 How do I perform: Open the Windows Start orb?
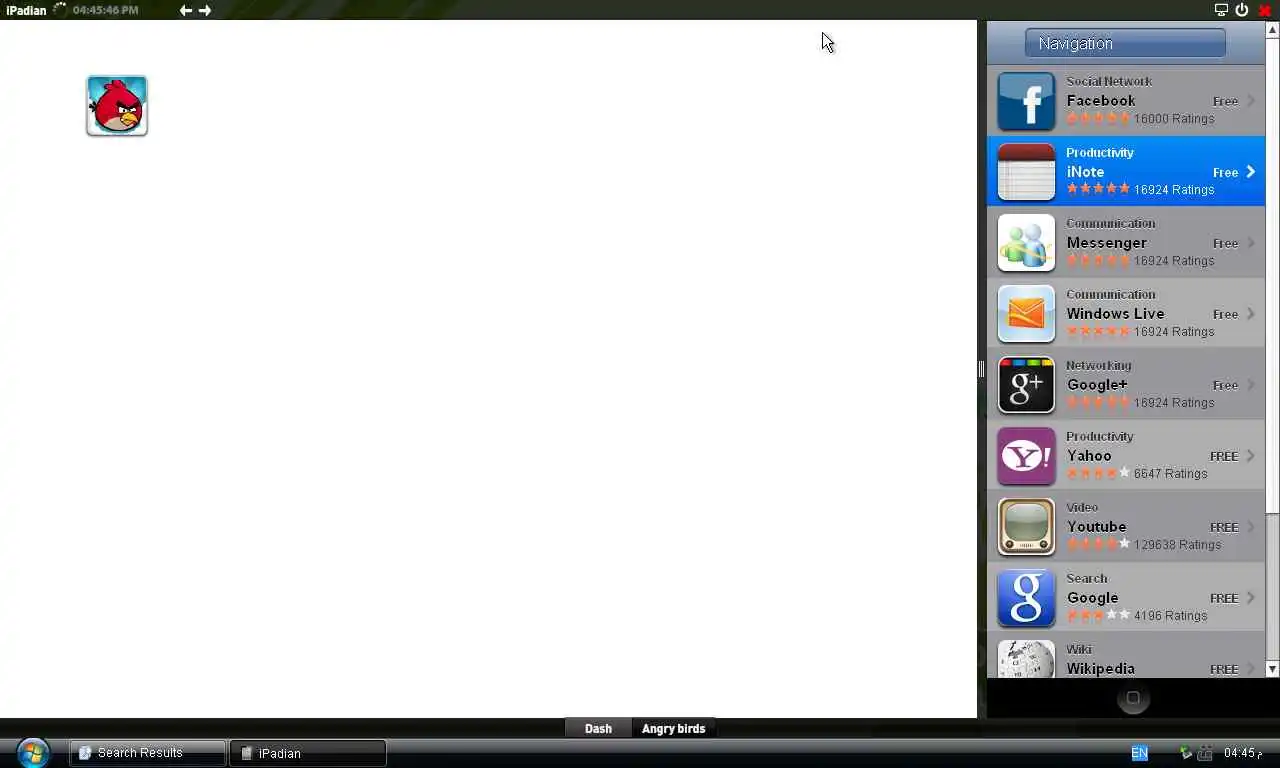33,752
